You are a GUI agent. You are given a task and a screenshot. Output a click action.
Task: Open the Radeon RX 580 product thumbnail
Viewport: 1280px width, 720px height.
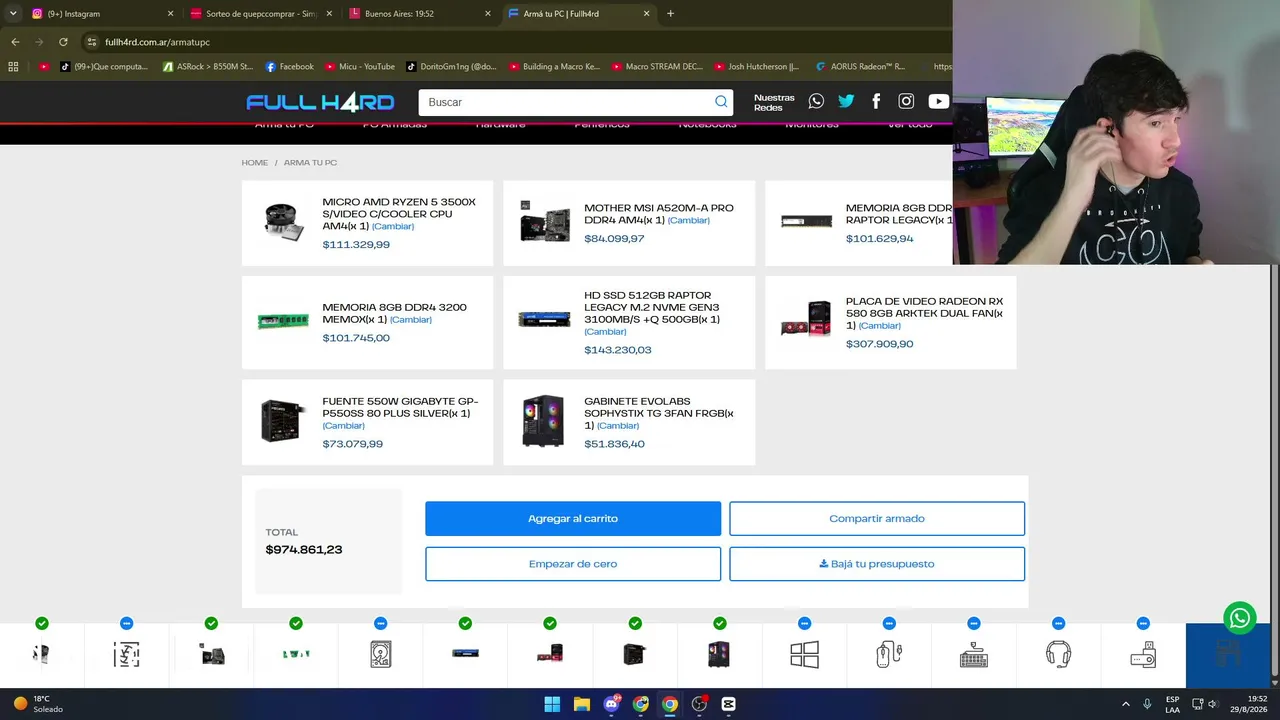pos(806,320)
